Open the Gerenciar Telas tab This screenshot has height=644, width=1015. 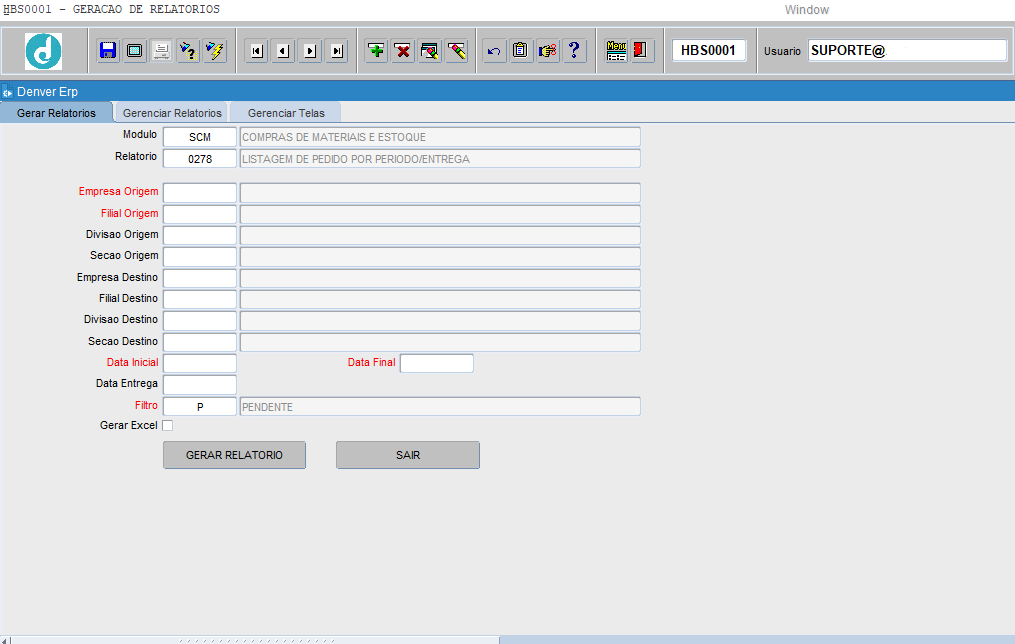[x=286, y=113]
